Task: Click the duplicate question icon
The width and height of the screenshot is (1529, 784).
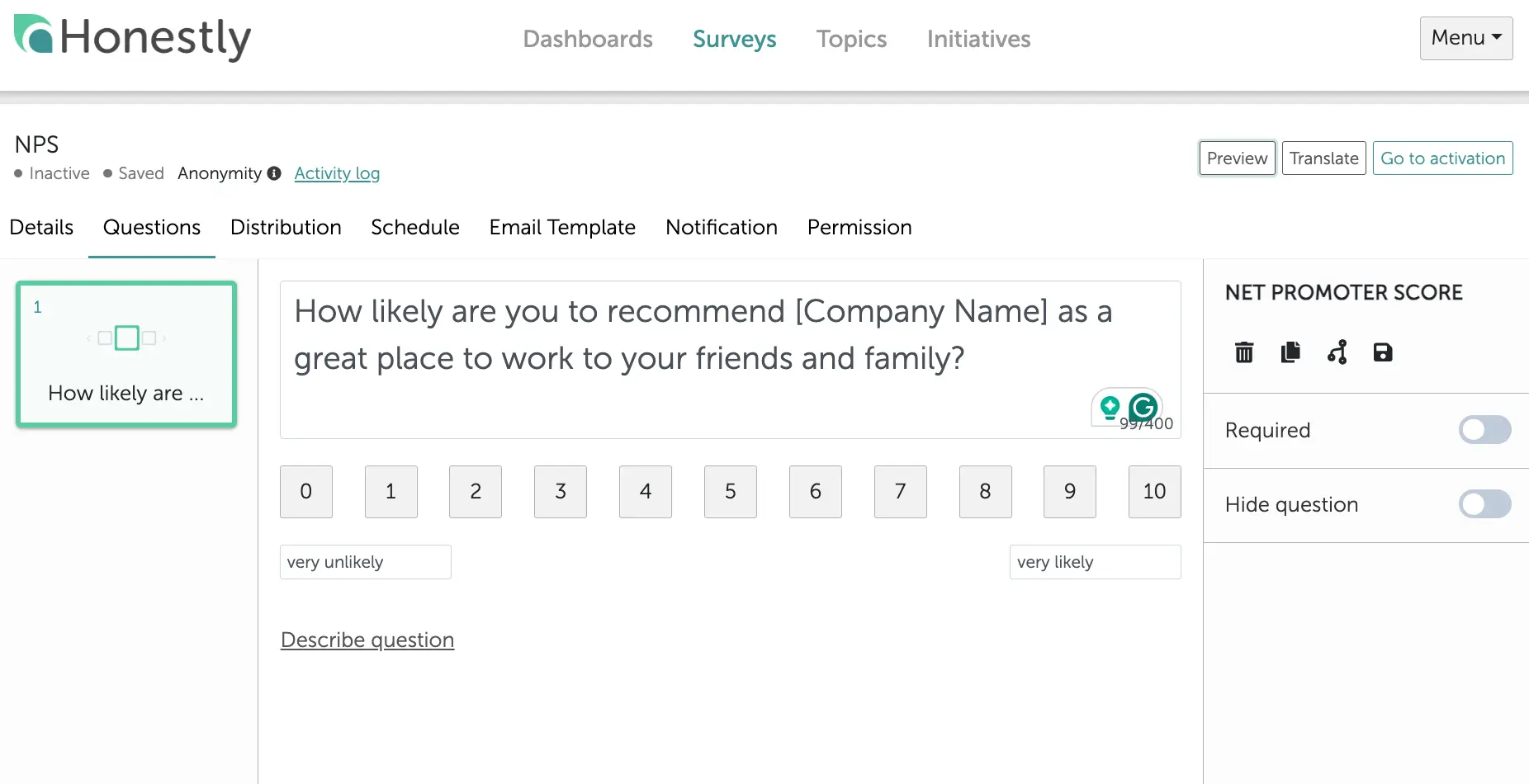Action: [1290, 352]
